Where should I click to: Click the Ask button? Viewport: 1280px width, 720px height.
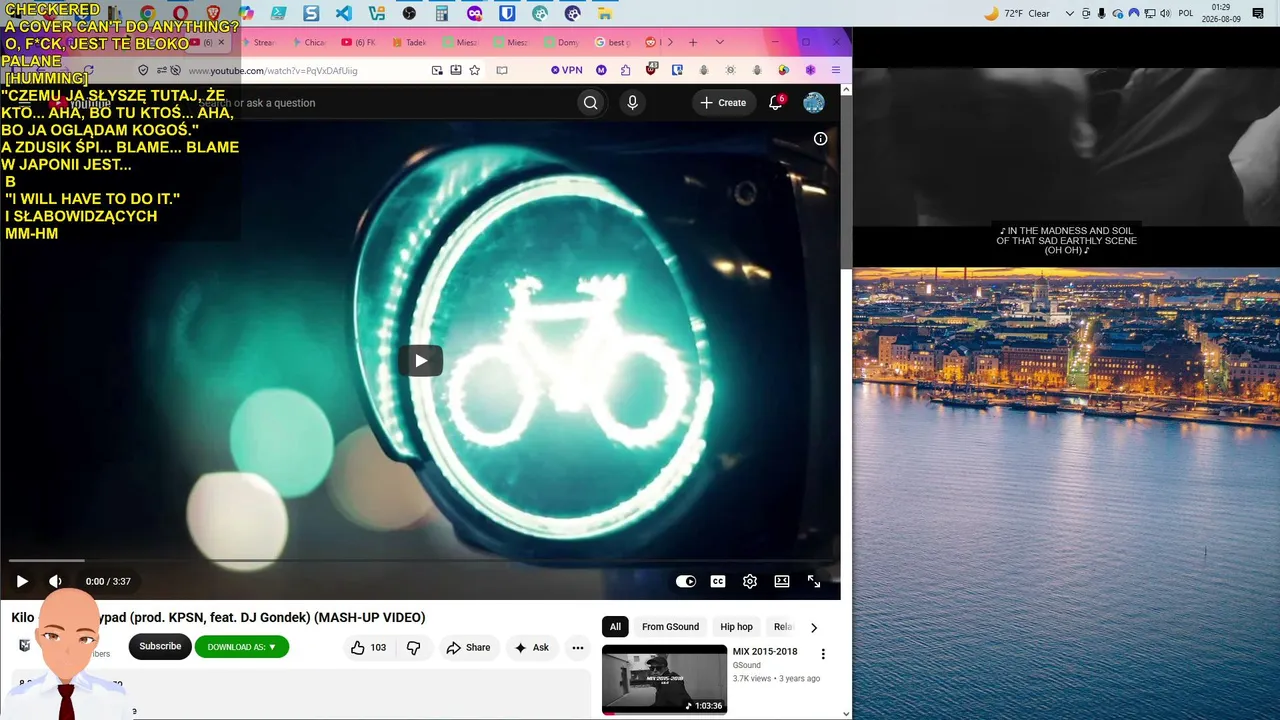531,648
